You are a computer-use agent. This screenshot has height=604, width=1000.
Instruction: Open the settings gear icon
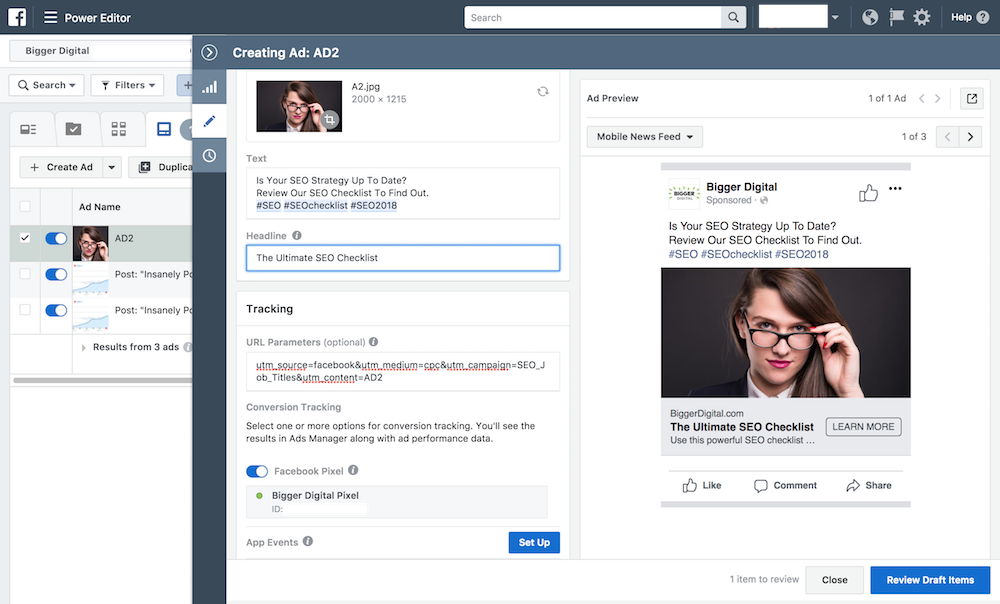click(922, 17)
